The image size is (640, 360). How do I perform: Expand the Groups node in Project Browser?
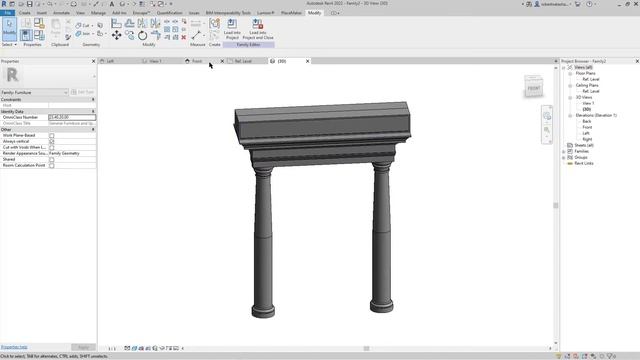coord(564,158)
